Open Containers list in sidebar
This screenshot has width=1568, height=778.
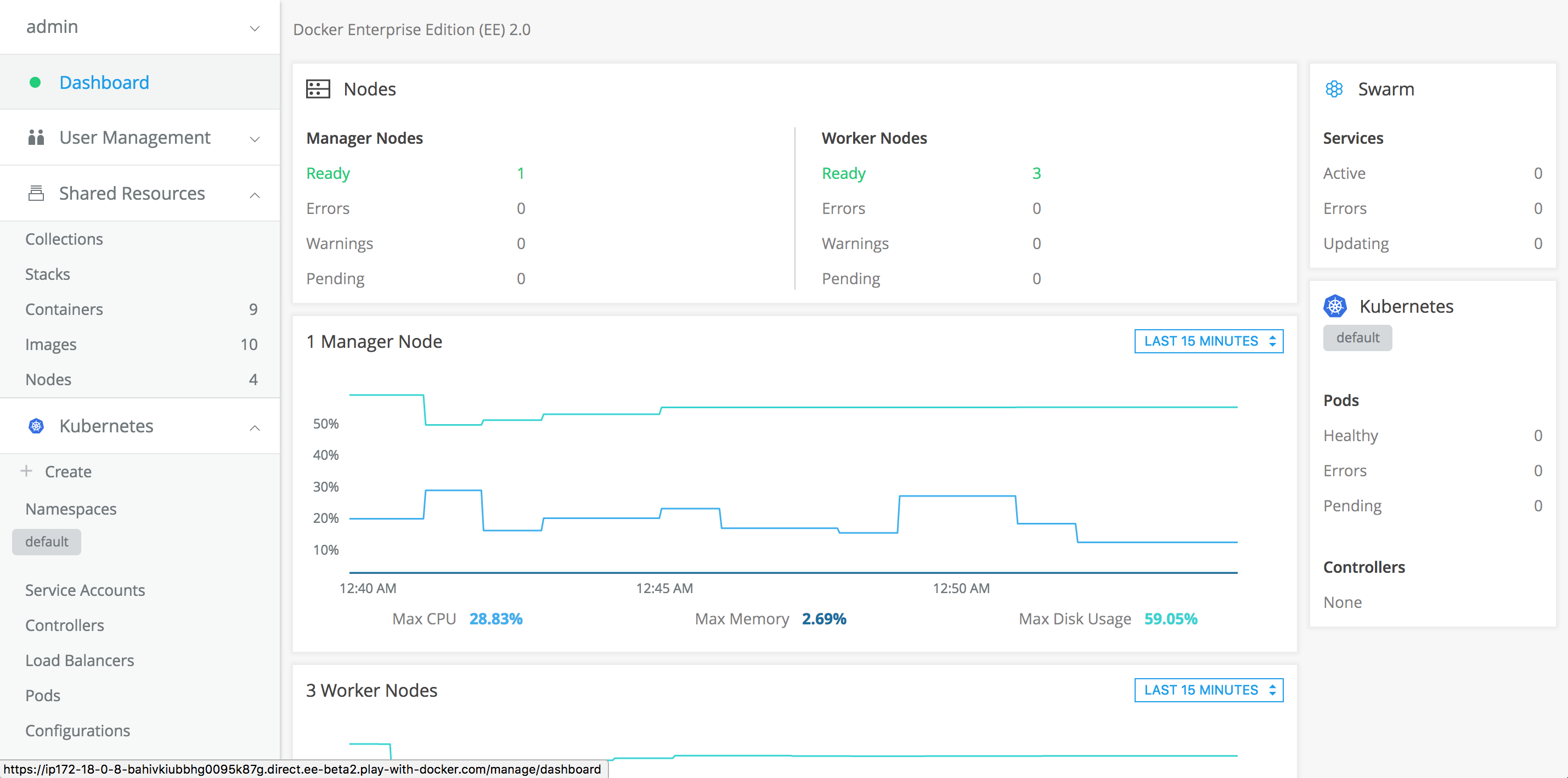coord(64,309)
